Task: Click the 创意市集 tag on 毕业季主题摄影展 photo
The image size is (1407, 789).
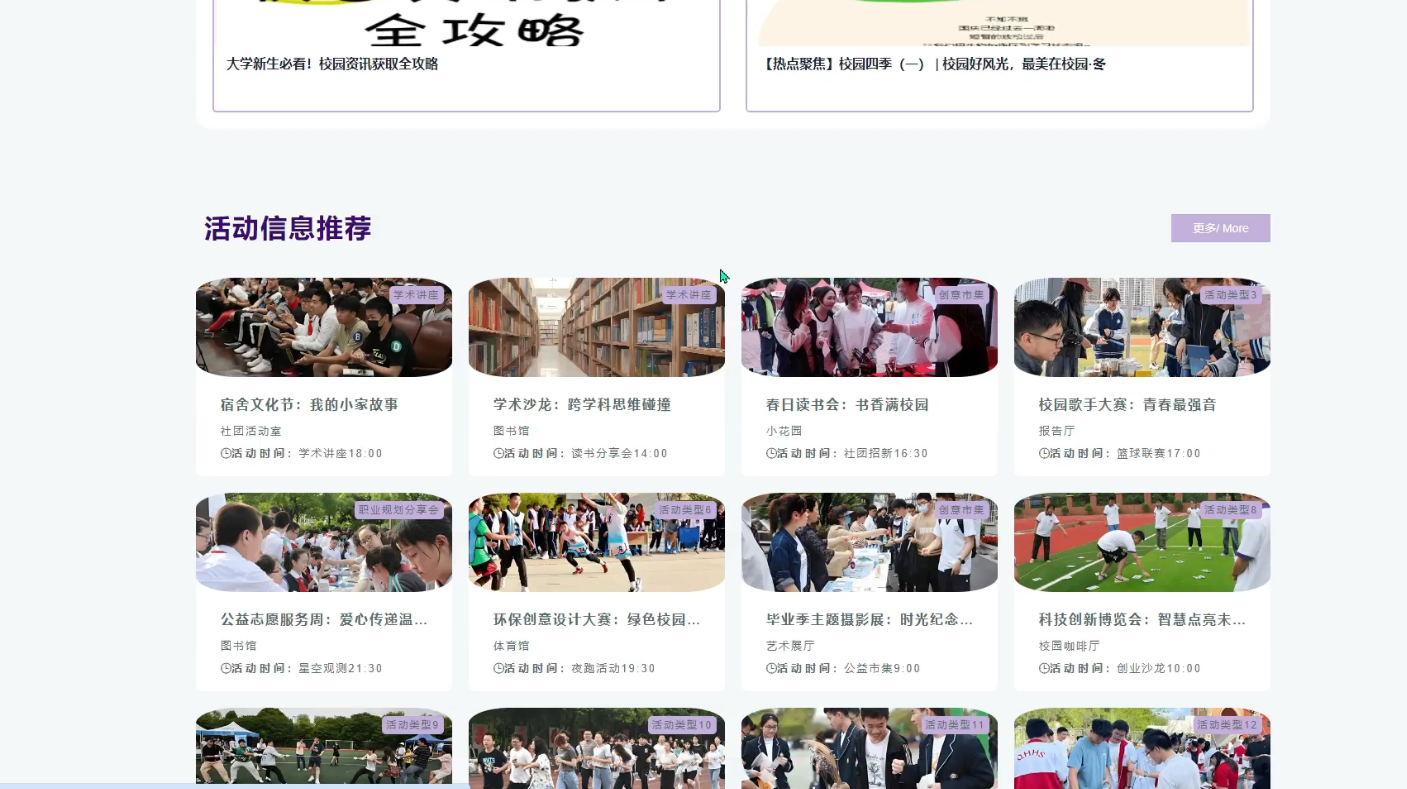Action: (x=962, y=510)
